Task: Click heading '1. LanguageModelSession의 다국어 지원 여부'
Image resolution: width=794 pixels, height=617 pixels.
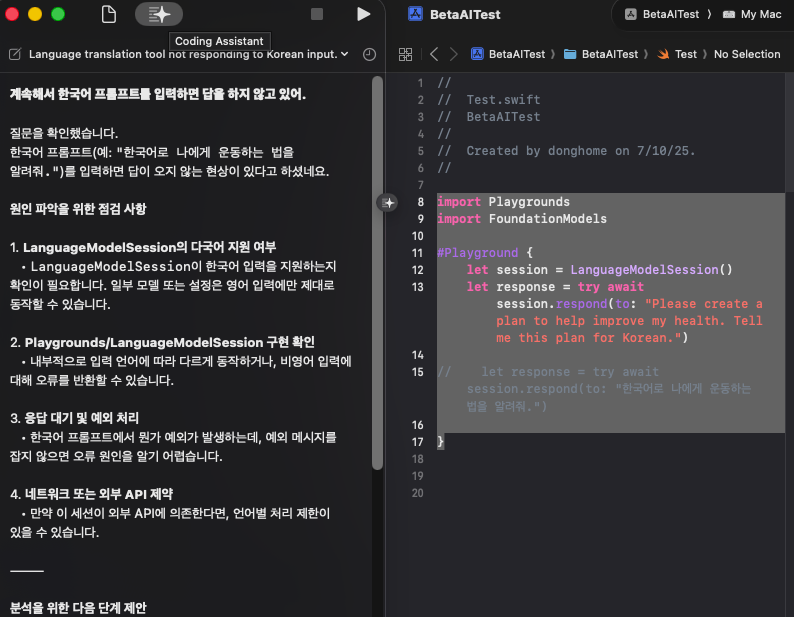Action: point(143,247)
